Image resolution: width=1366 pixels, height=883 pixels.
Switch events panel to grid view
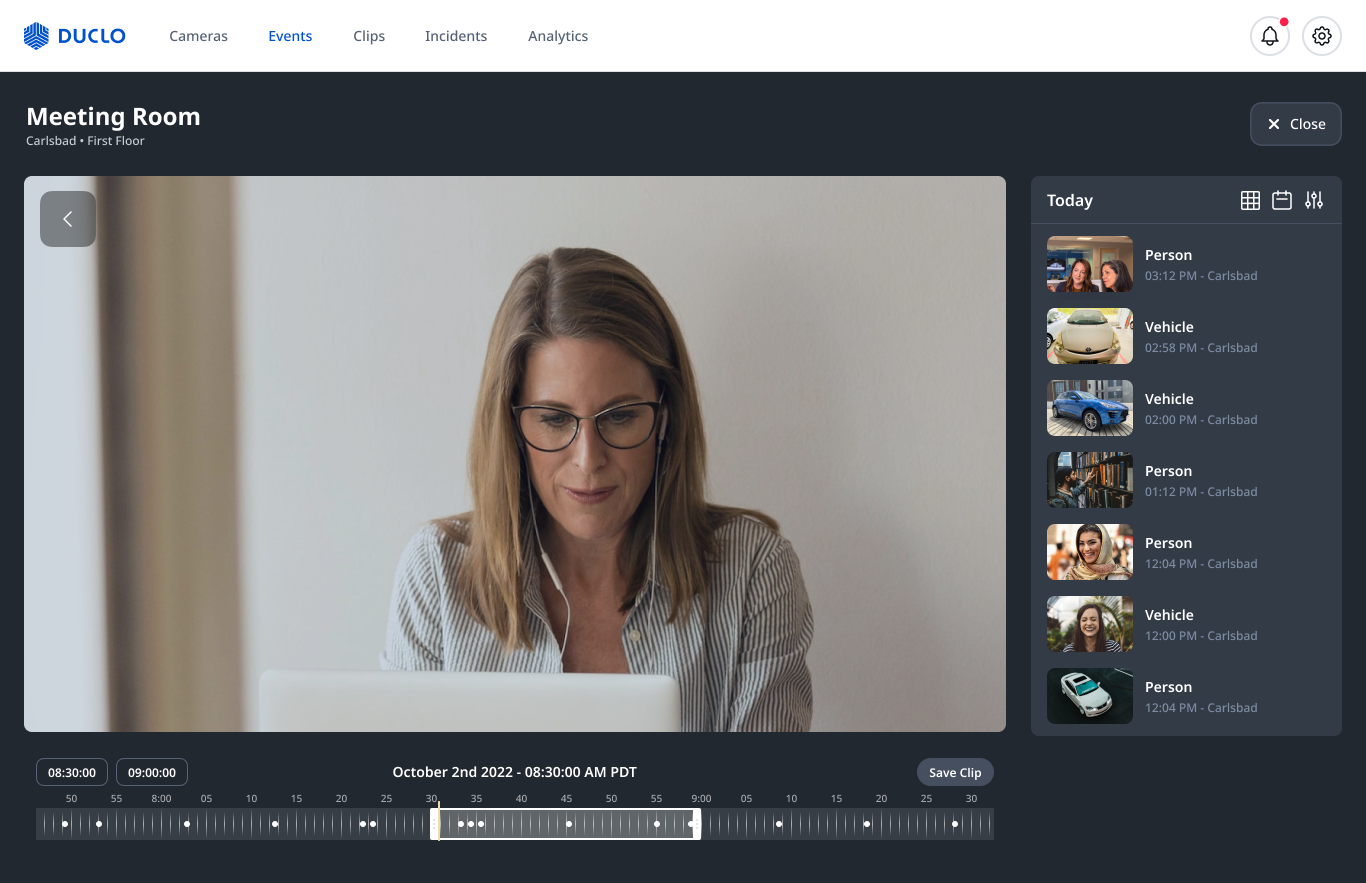pos(1250,200)
